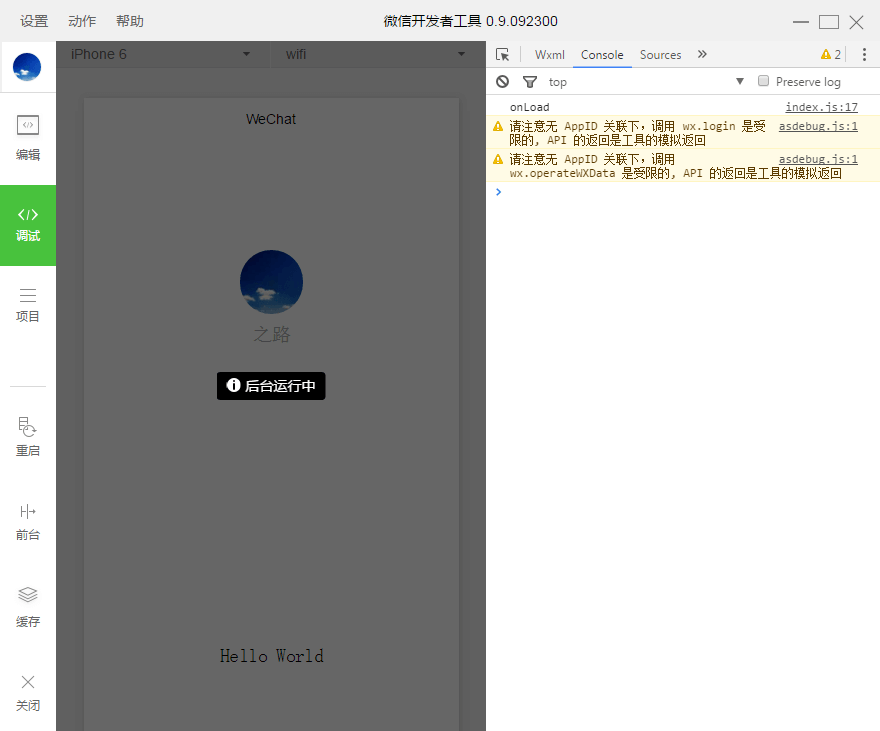
Task: Activate the element inspector icon
Action: click(x=502, y=54)
